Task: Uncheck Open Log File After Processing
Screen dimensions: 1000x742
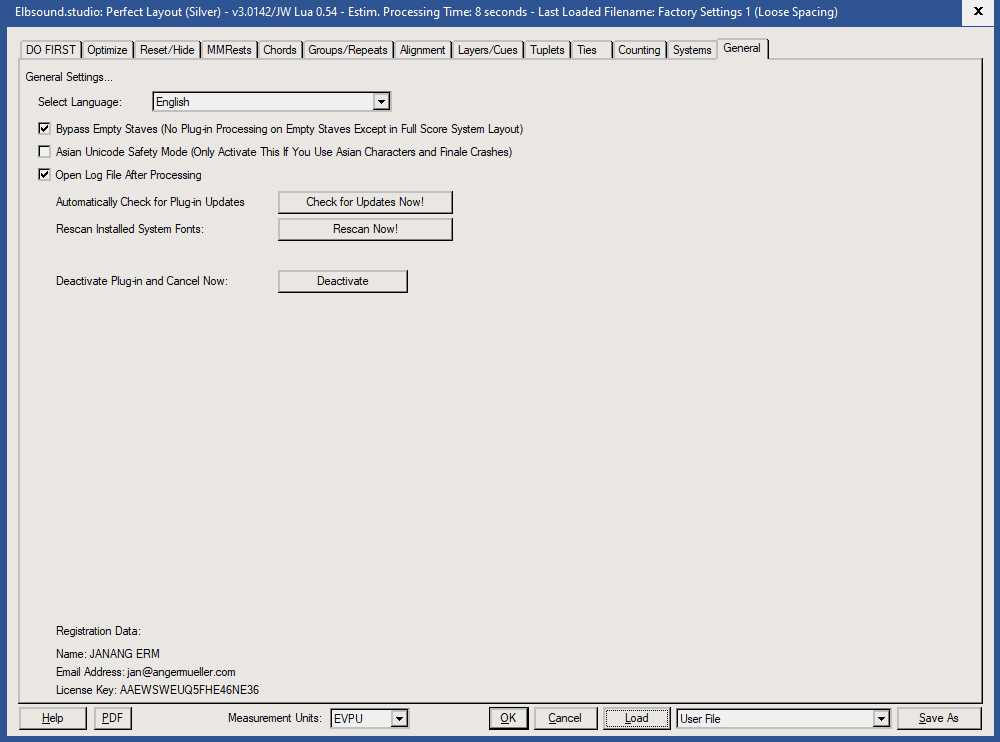Action: coord(44,174)
